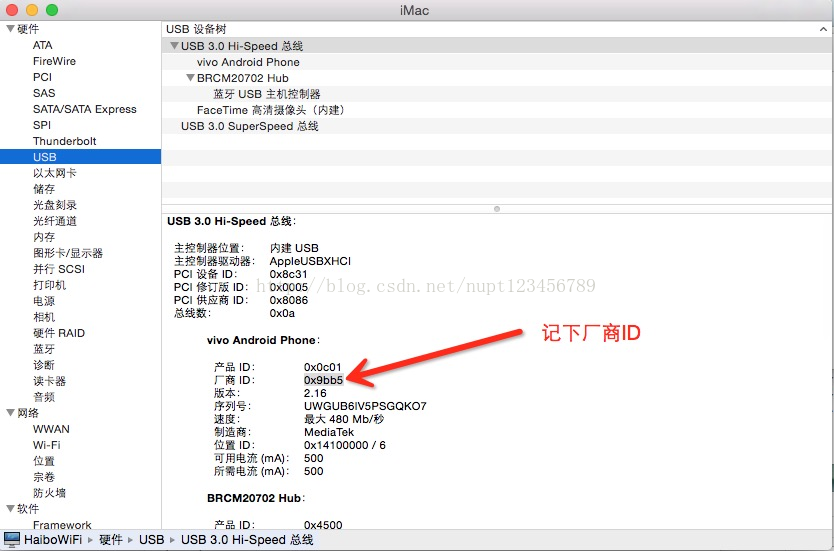The height and width of the screenshot is (551, 834).
Task: Select SAS in the sidebar
Action: [x=44, y=93]
